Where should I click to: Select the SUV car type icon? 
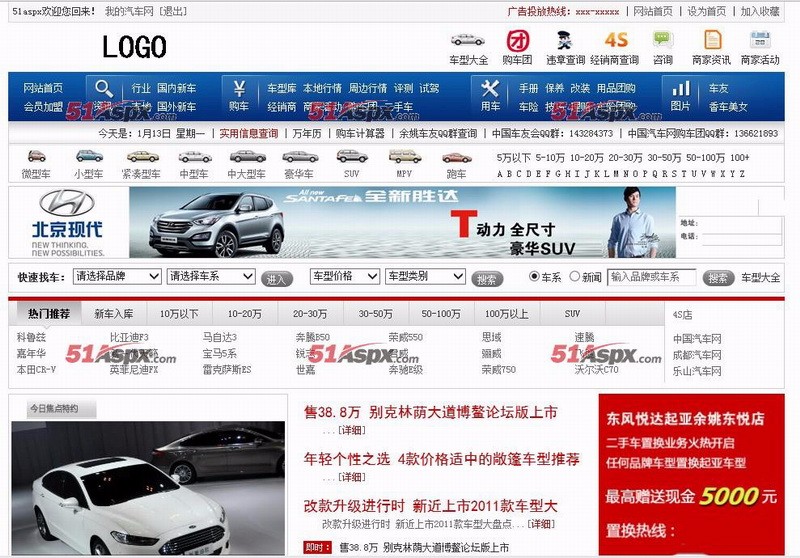[352, 156]
